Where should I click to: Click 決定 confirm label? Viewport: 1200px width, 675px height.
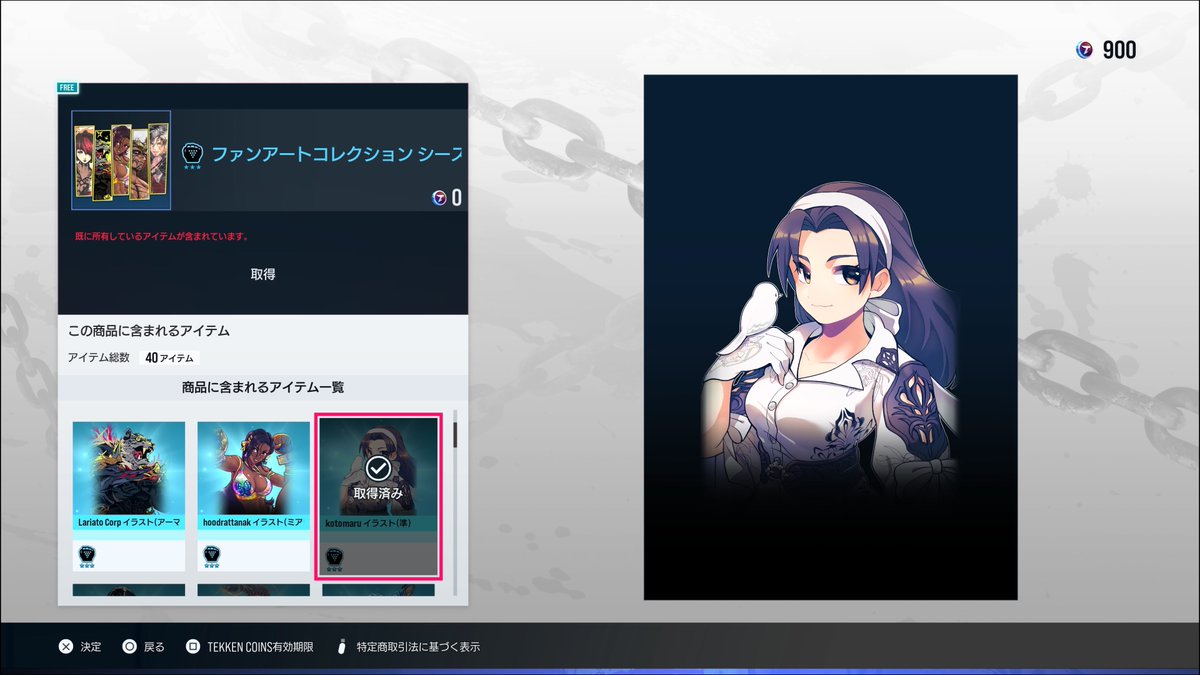(91, 647)
